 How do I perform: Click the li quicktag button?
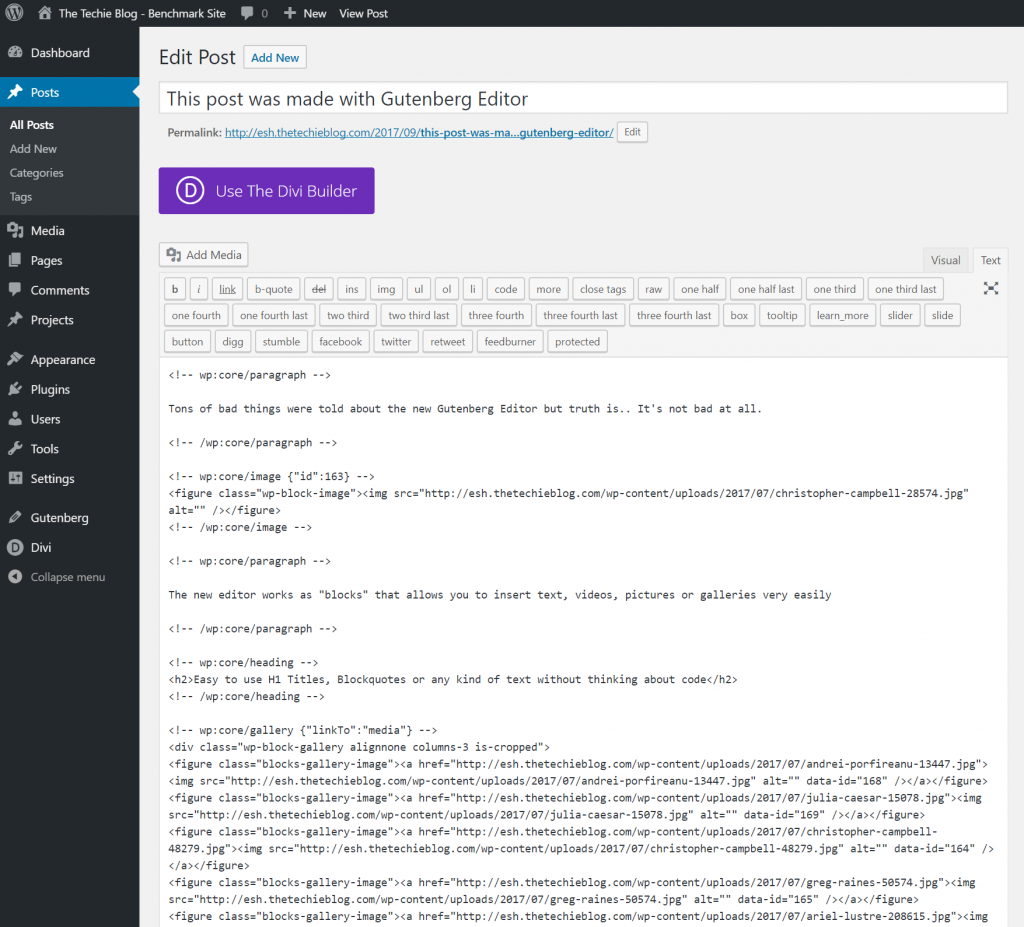473,289
